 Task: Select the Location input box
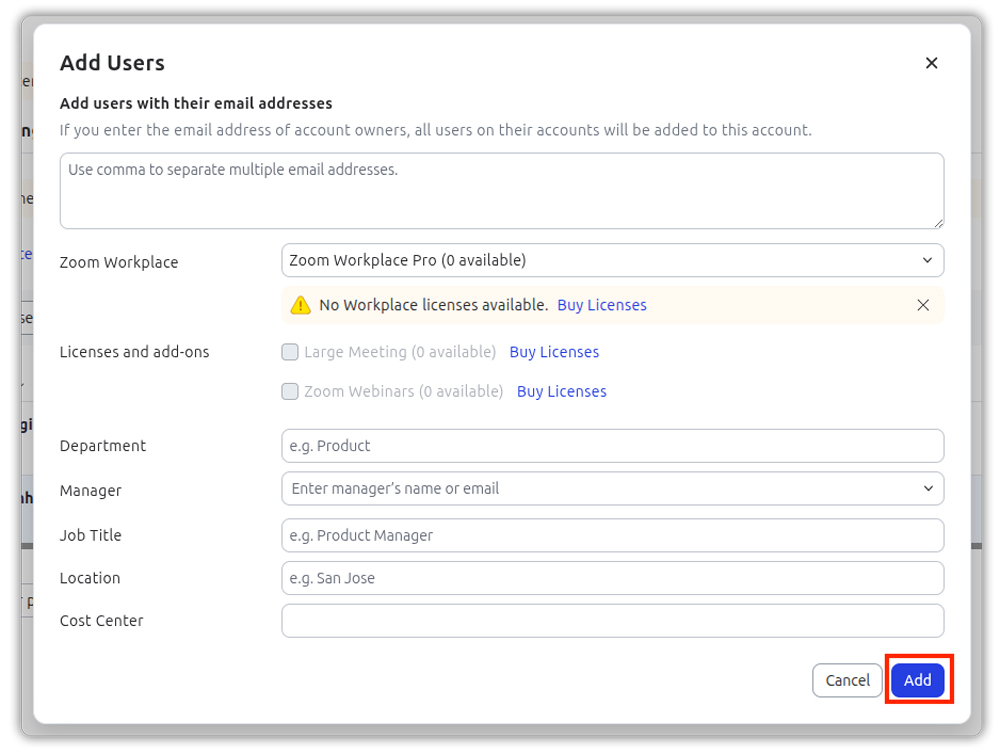[612, 578]
